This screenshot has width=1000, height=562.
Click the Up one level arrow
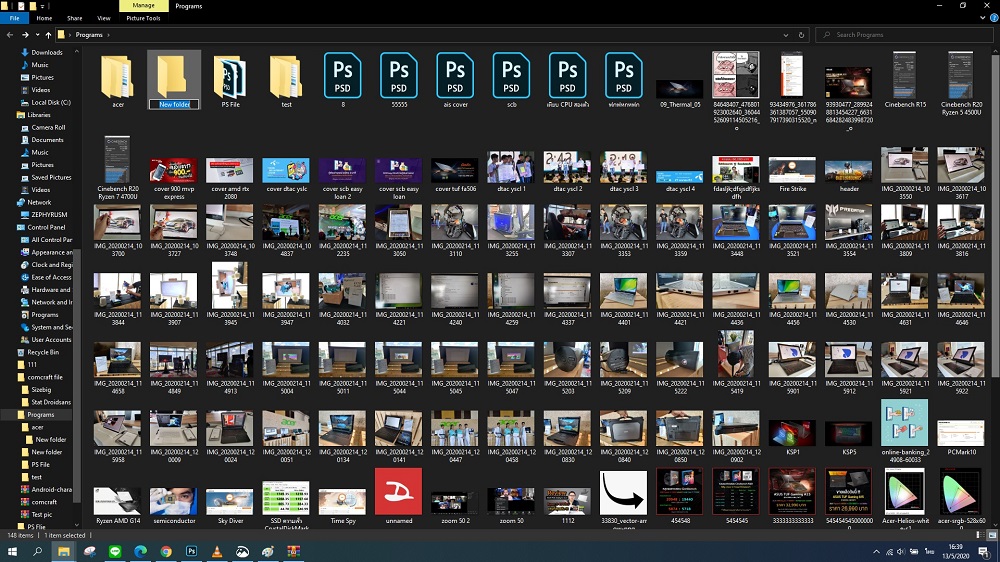48,35
